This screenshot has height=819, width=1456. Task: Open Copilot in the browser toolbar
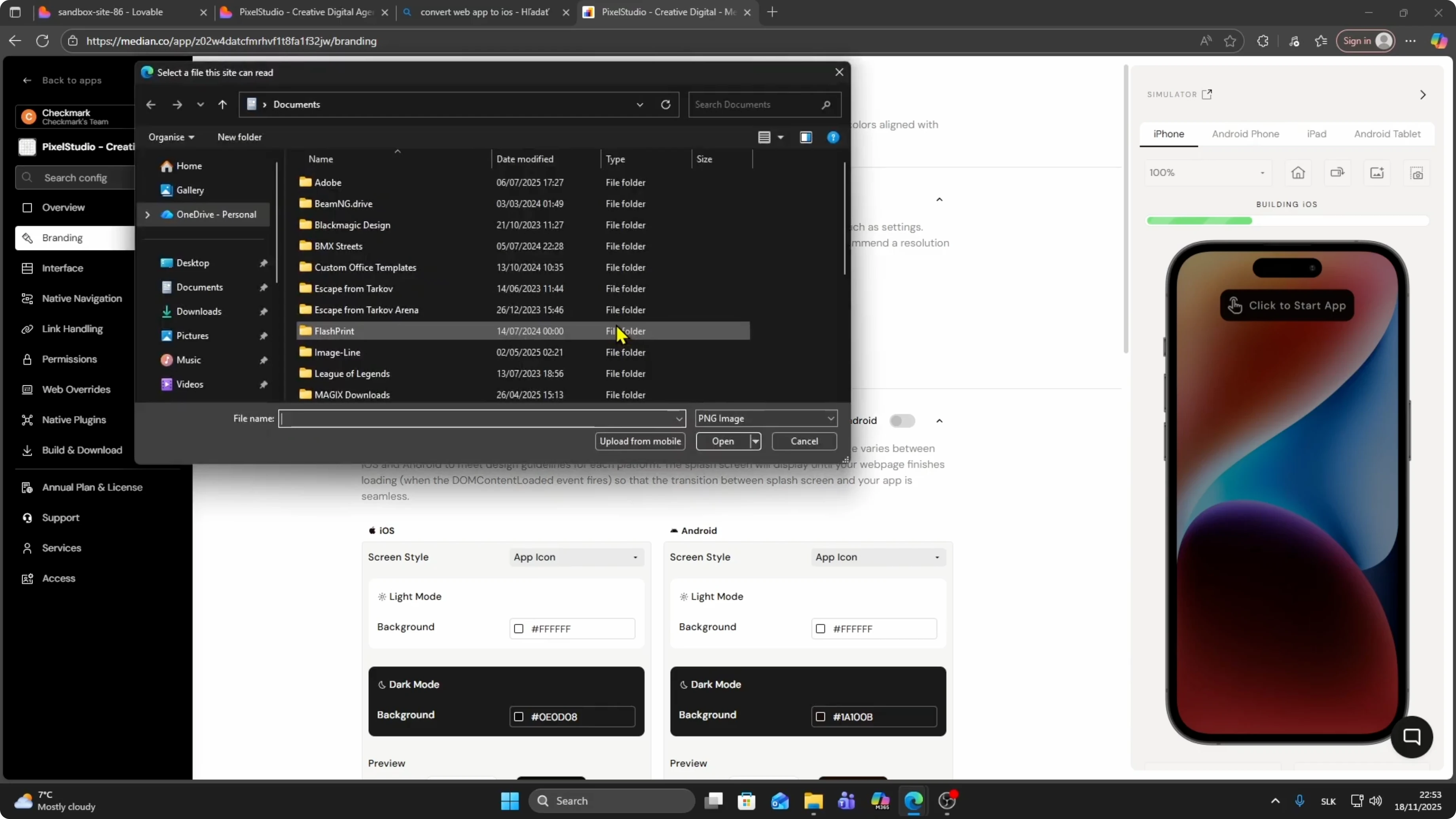coord(1439,41)
